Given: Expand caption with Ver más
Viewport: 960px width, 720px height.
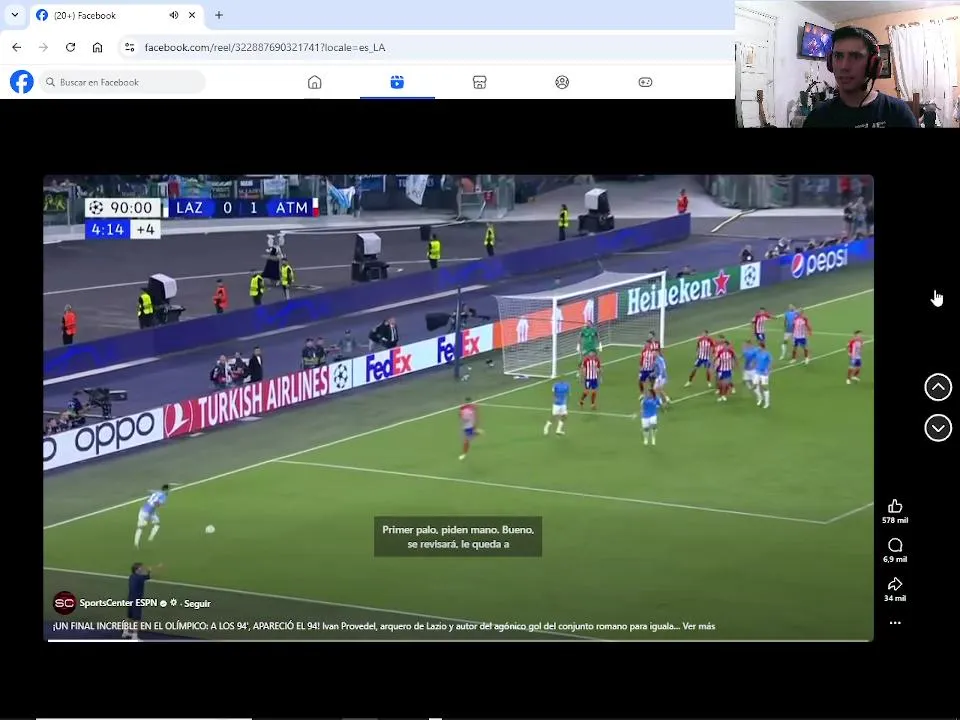Looking at the screenshot, I should 699,626.
